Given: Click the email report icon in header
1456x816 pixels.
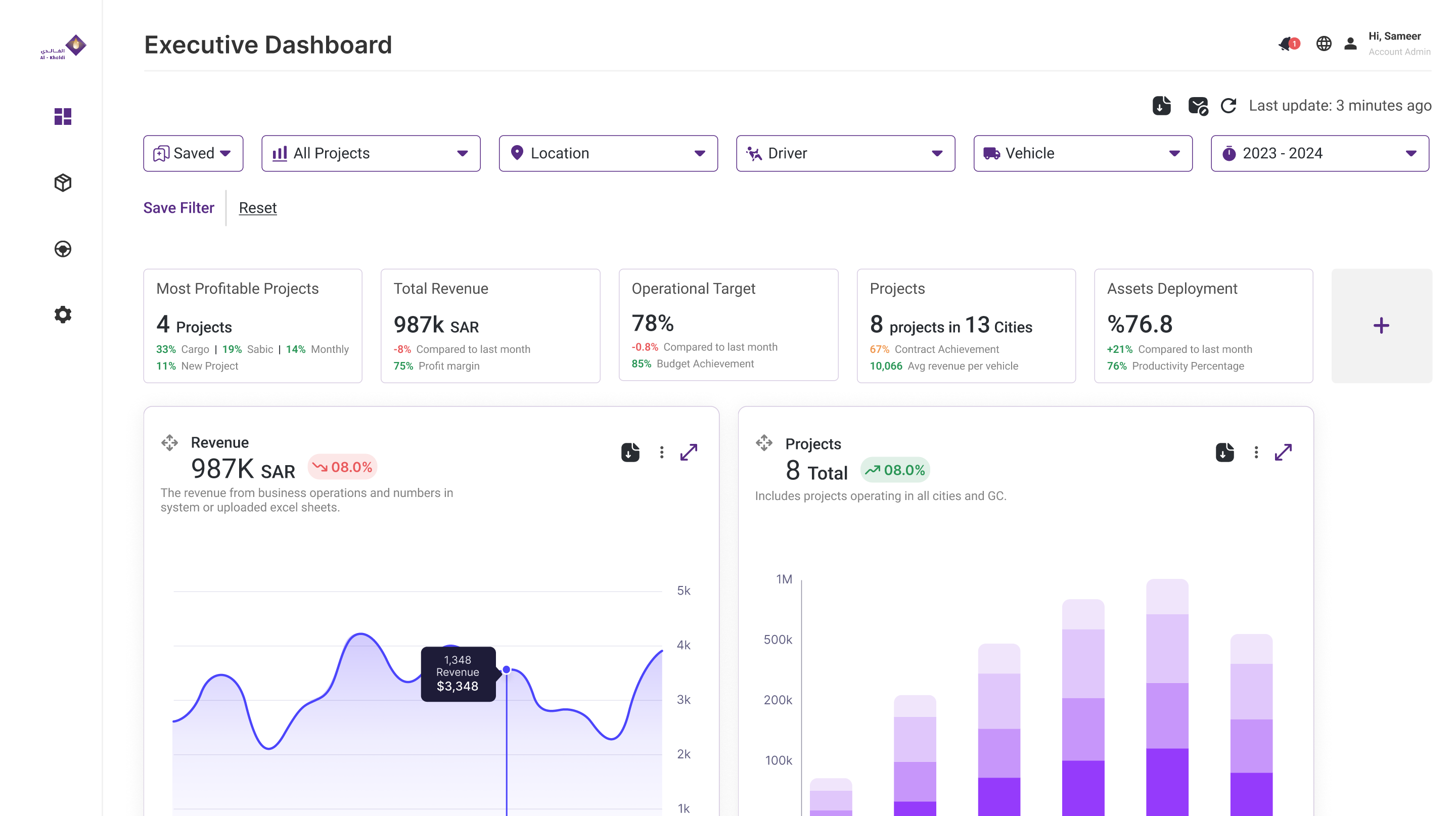Looking at the screenshot, I should tap(1197, 106).
